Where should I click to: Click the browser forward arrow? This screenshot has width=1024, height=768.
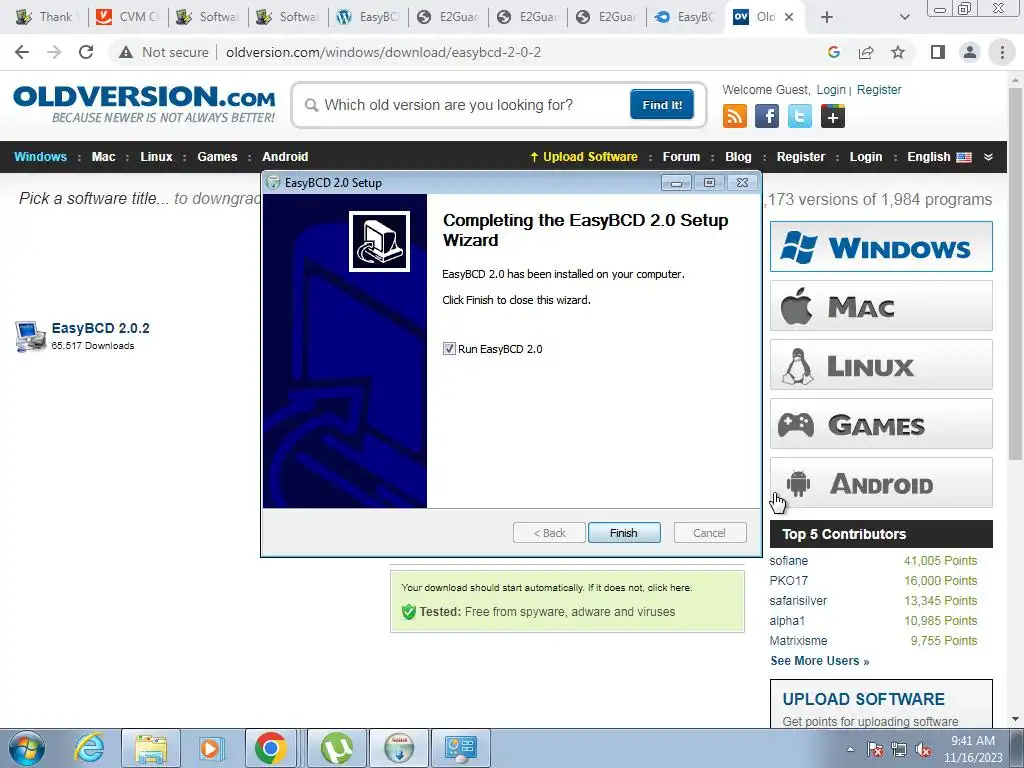tap(54, 52)
